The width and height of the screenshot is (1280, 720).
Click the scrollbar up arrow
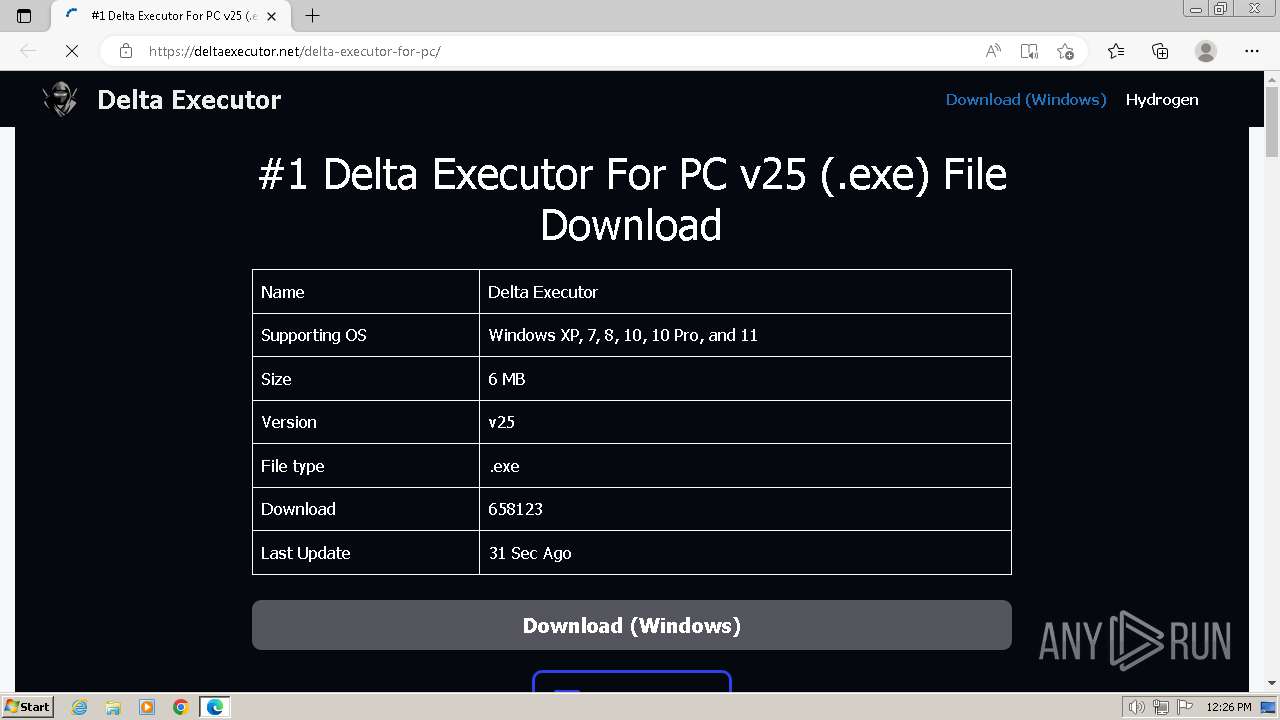[1272, 78]
